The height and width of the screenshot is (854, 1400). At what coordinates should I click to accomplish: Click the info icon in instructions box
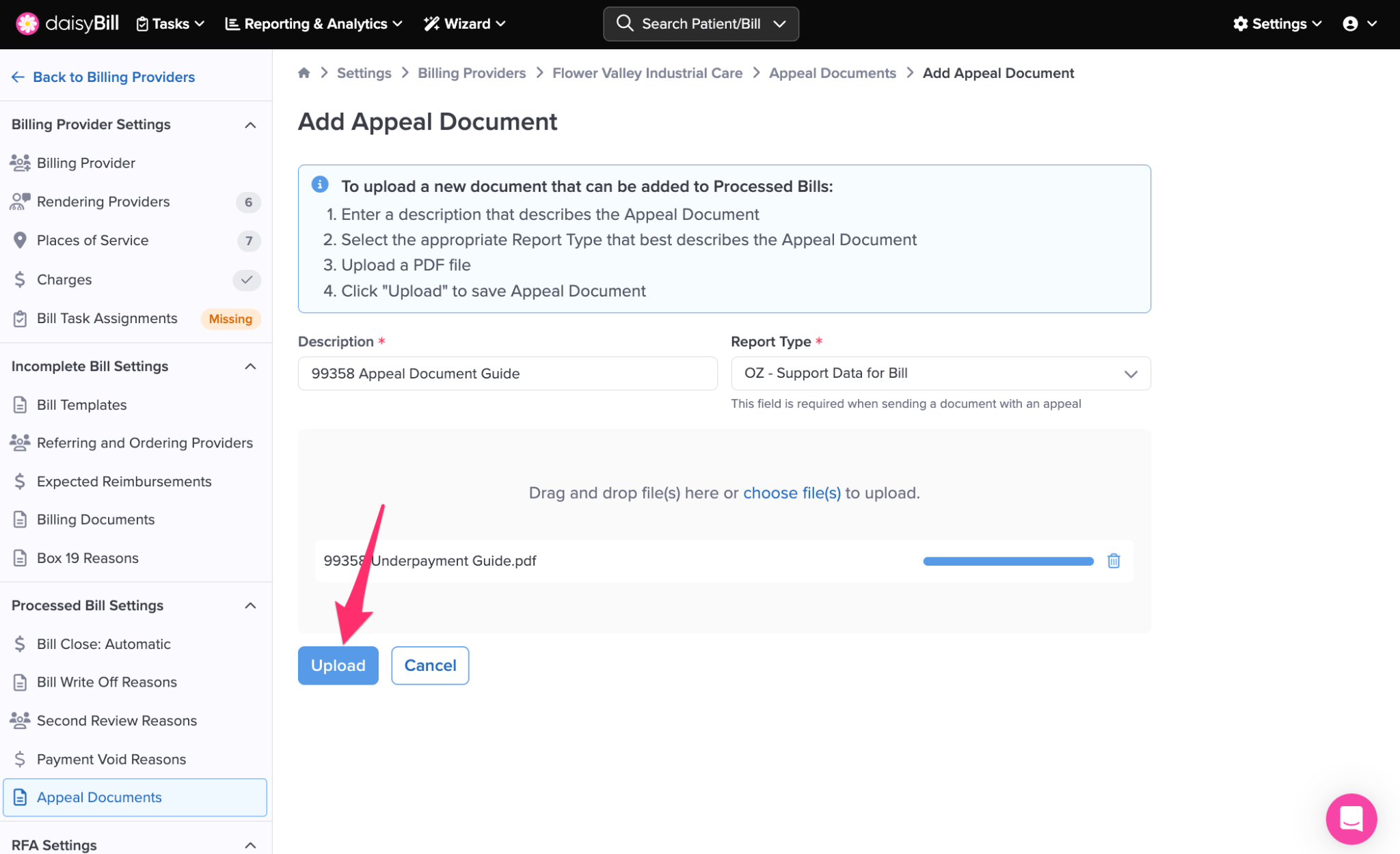pos(320,184)
